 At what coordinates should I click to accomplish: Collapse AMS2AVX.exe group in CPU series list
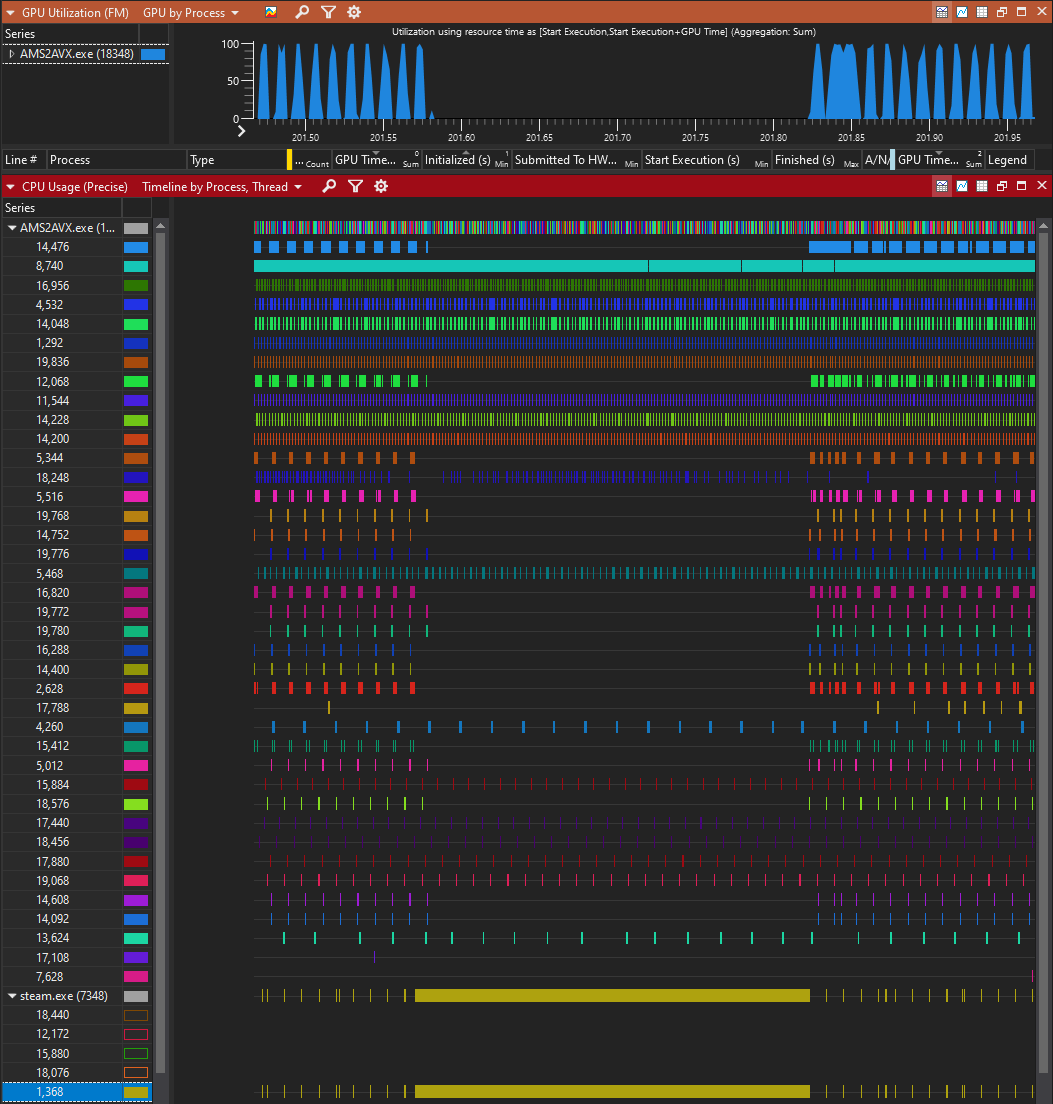click(12, 228)
